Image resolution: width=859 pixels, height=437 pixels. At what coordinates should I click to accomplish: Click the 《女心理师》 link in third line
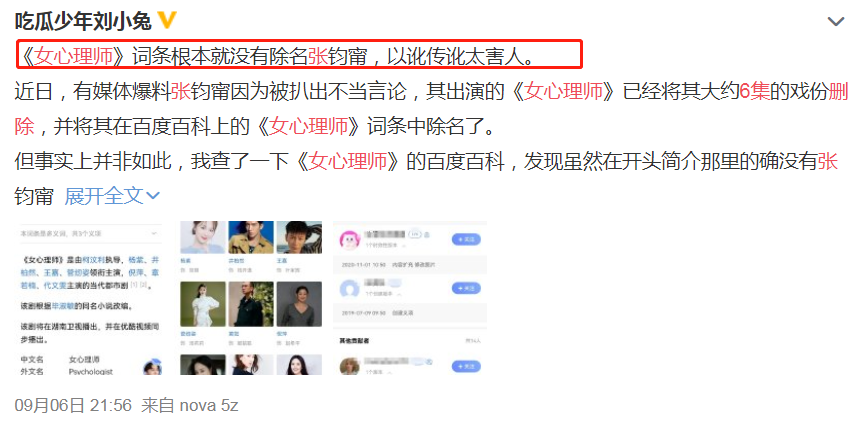[x=308, y=126]
